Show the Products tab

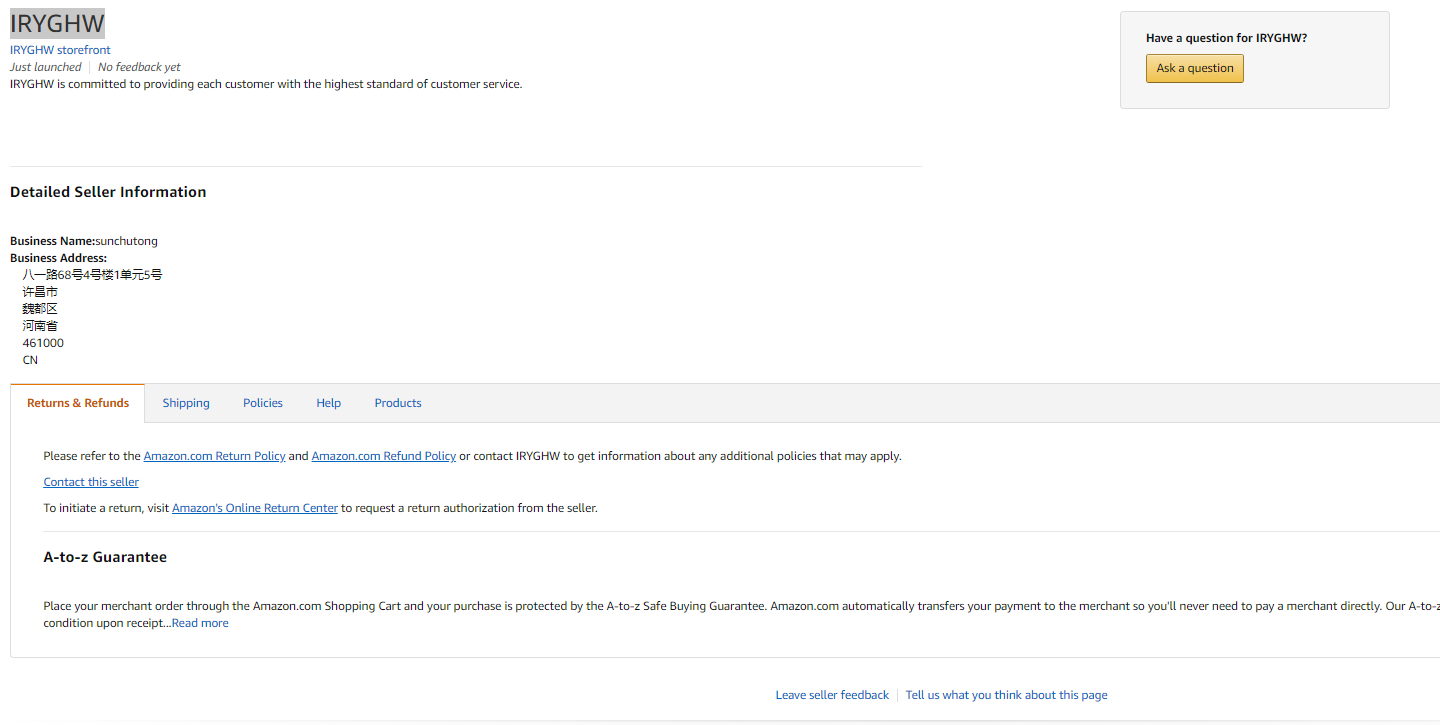click(x=398, y=403)
